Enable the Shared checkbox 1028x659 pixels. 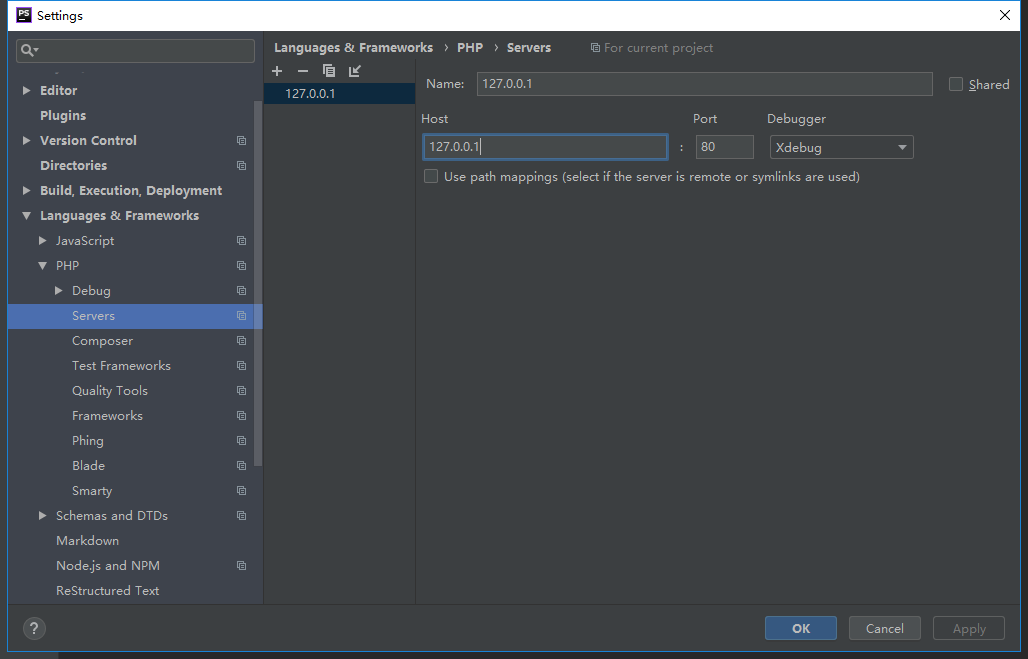(956, 85)
